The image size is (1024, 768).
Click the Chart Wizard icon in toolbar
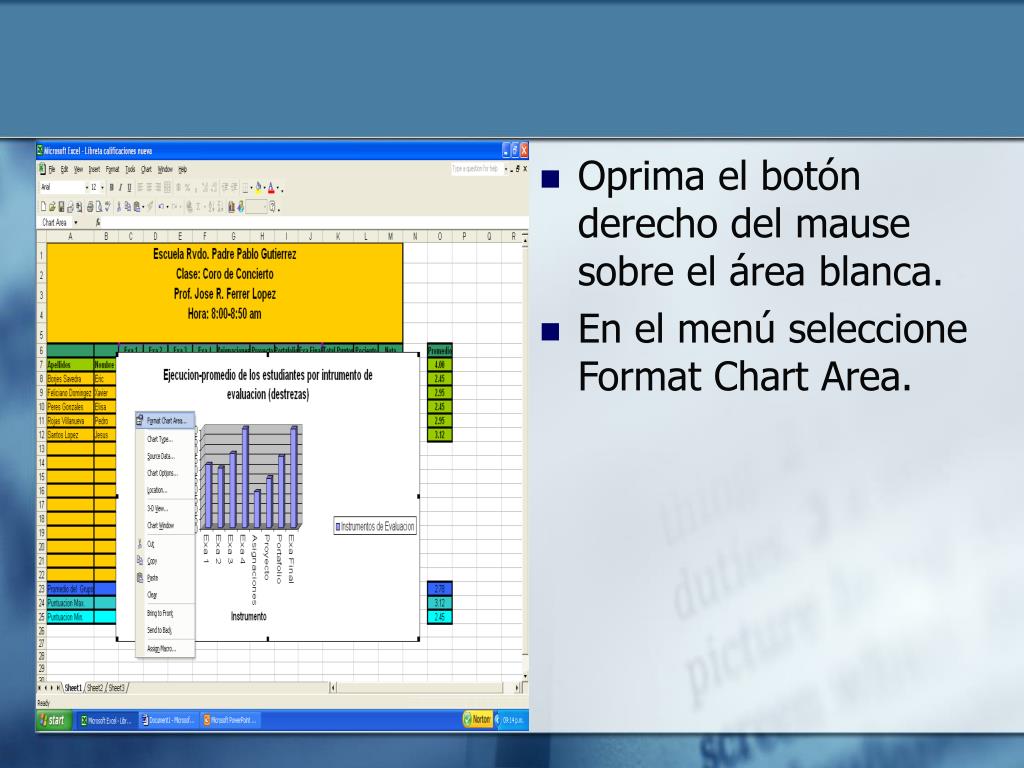pyautogui.click(x=231, y=206)
